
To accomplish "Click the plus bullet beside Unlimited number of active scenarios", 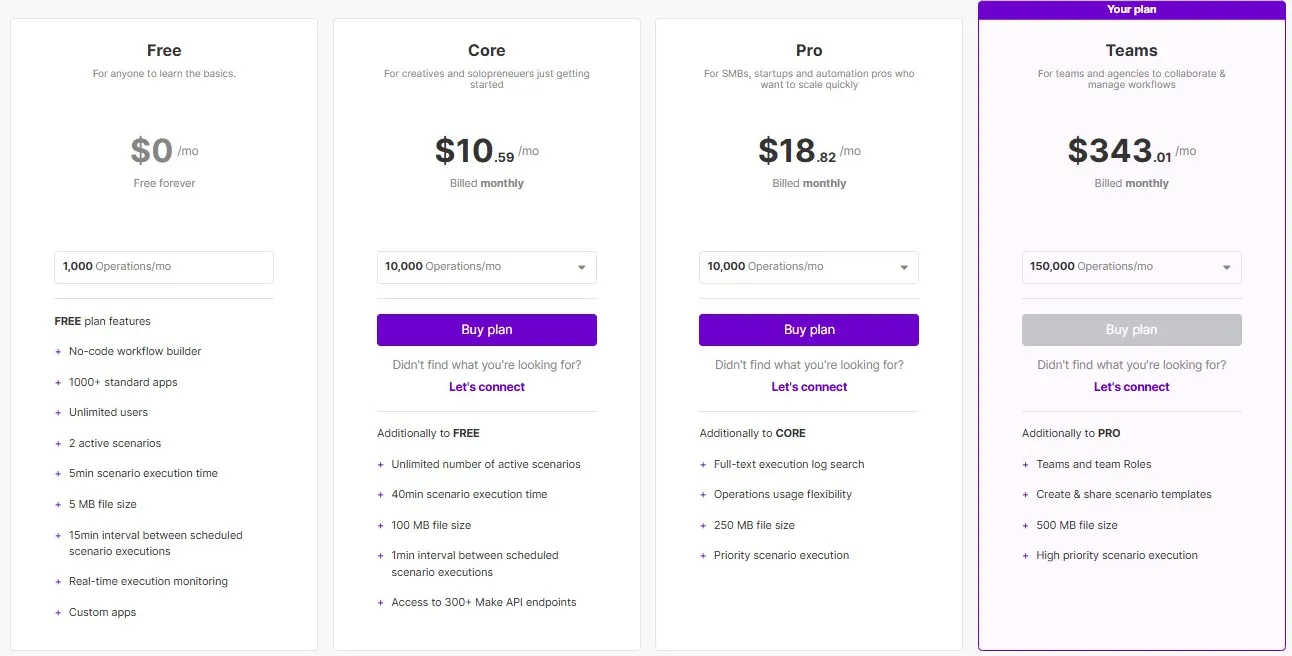I will [381, 465].
